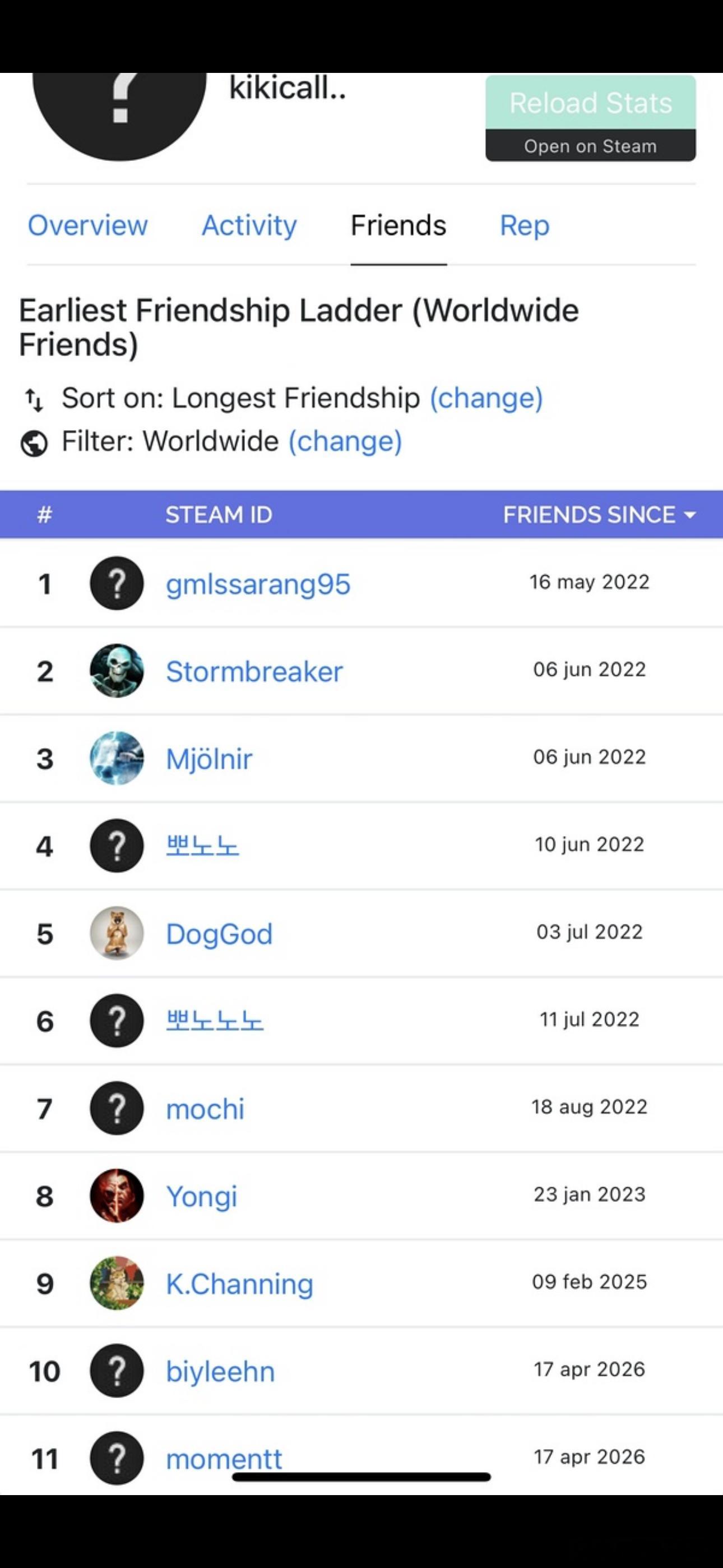Switch to the Overview tab
Screen dimensions: 723x1568
pyautogui.click(x=87, y=225)
